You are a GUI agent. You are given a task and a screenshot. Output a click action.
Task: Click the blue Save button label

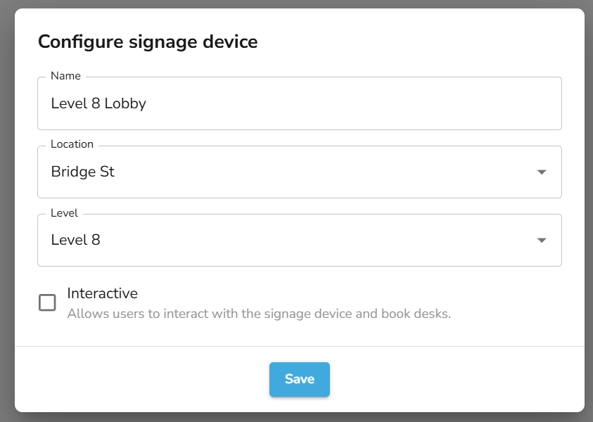(300, 379)
